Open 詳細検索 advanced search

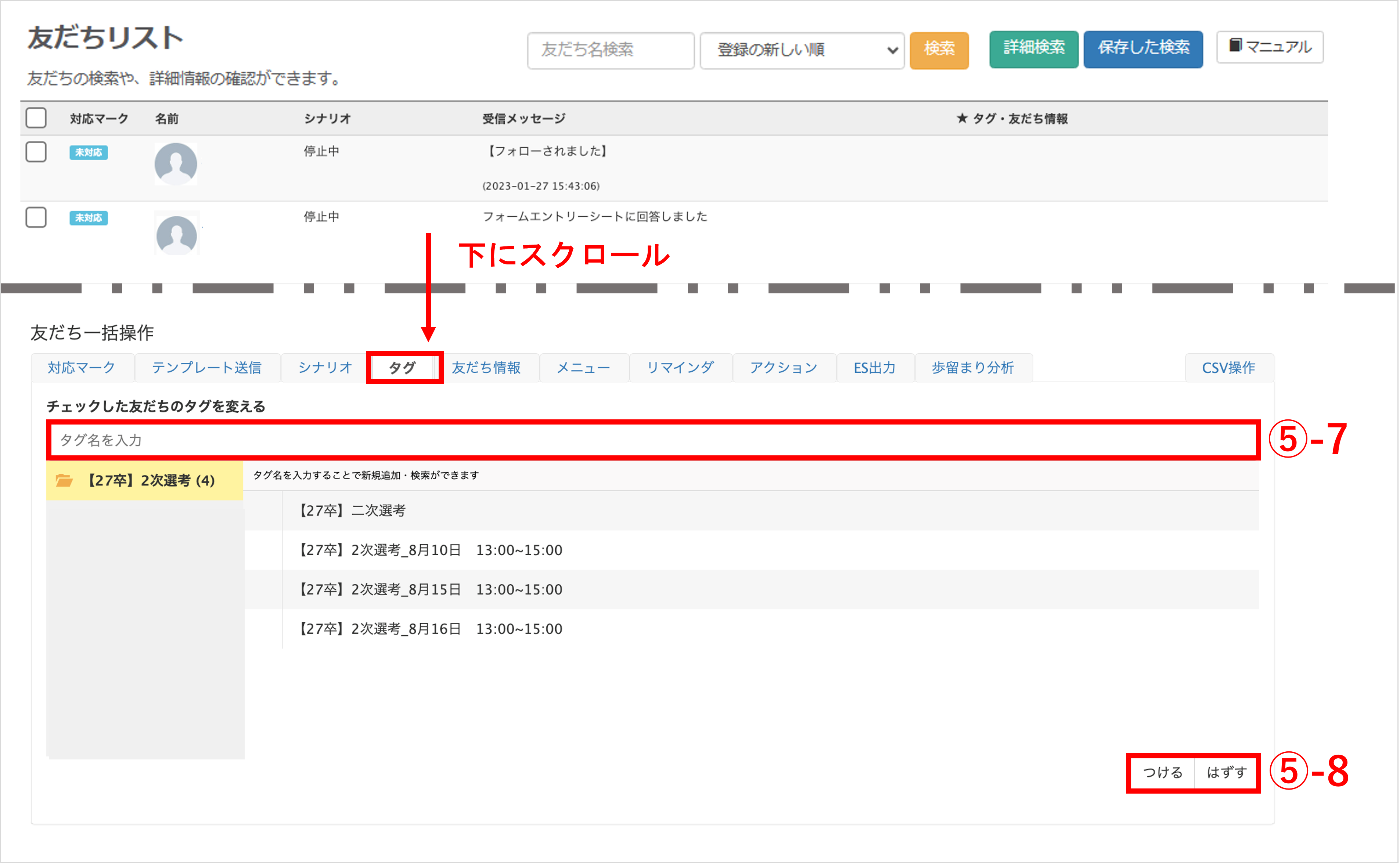pyautogui.click(x=1034, y=49)
